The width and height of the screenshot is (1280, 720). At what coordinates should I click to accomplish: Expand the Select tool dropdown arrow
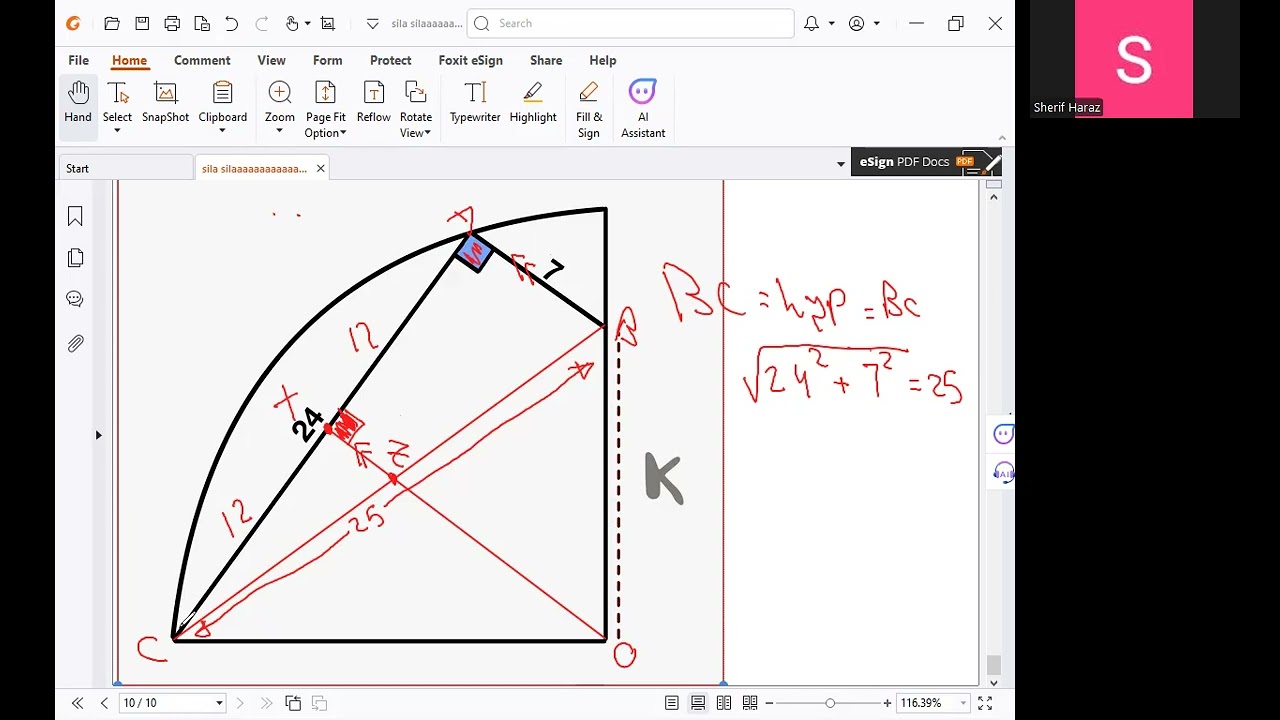[117, 131]
